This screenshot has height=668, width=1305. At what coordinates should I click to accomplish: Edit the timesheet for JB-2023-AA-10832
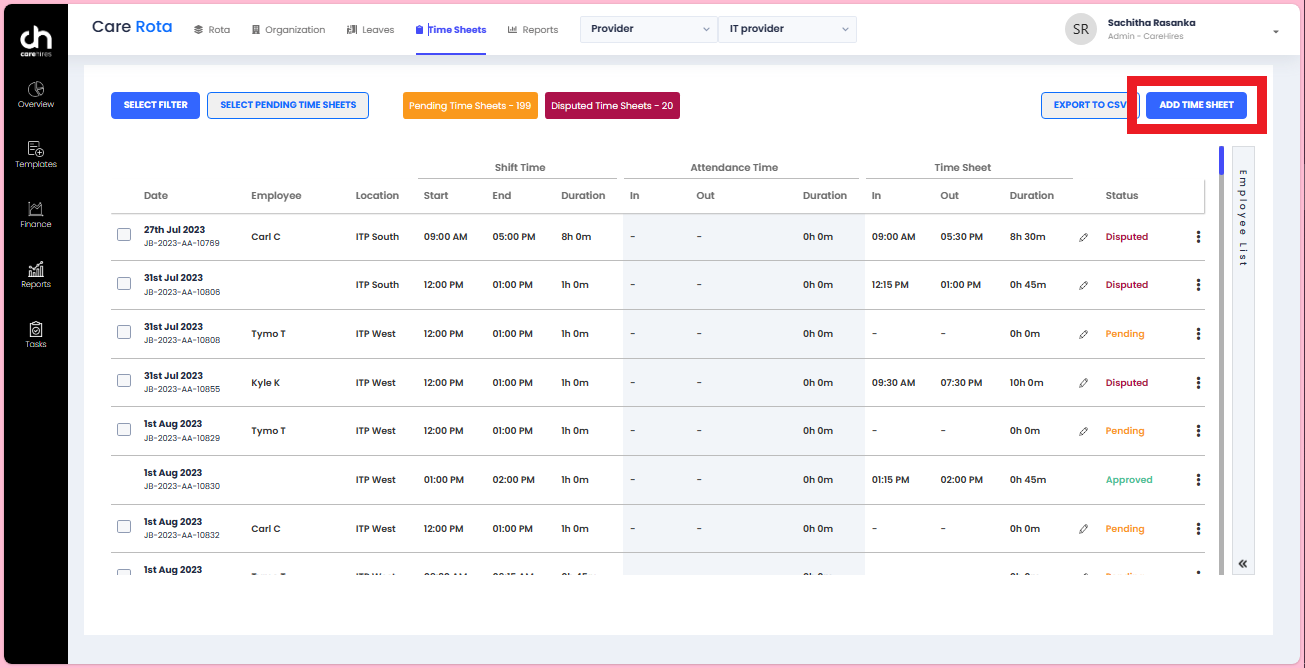pos(1083,530)
